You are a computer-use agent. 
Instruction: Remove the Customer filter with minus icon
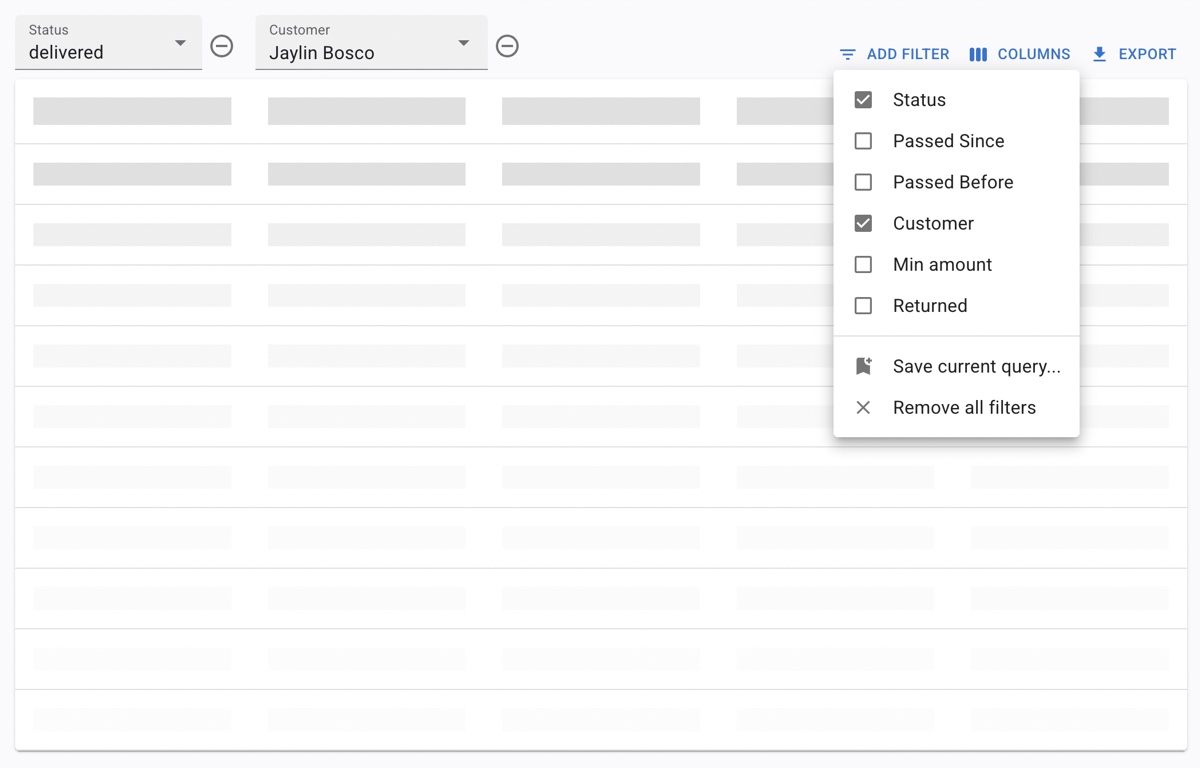click(x=508, y=46)
